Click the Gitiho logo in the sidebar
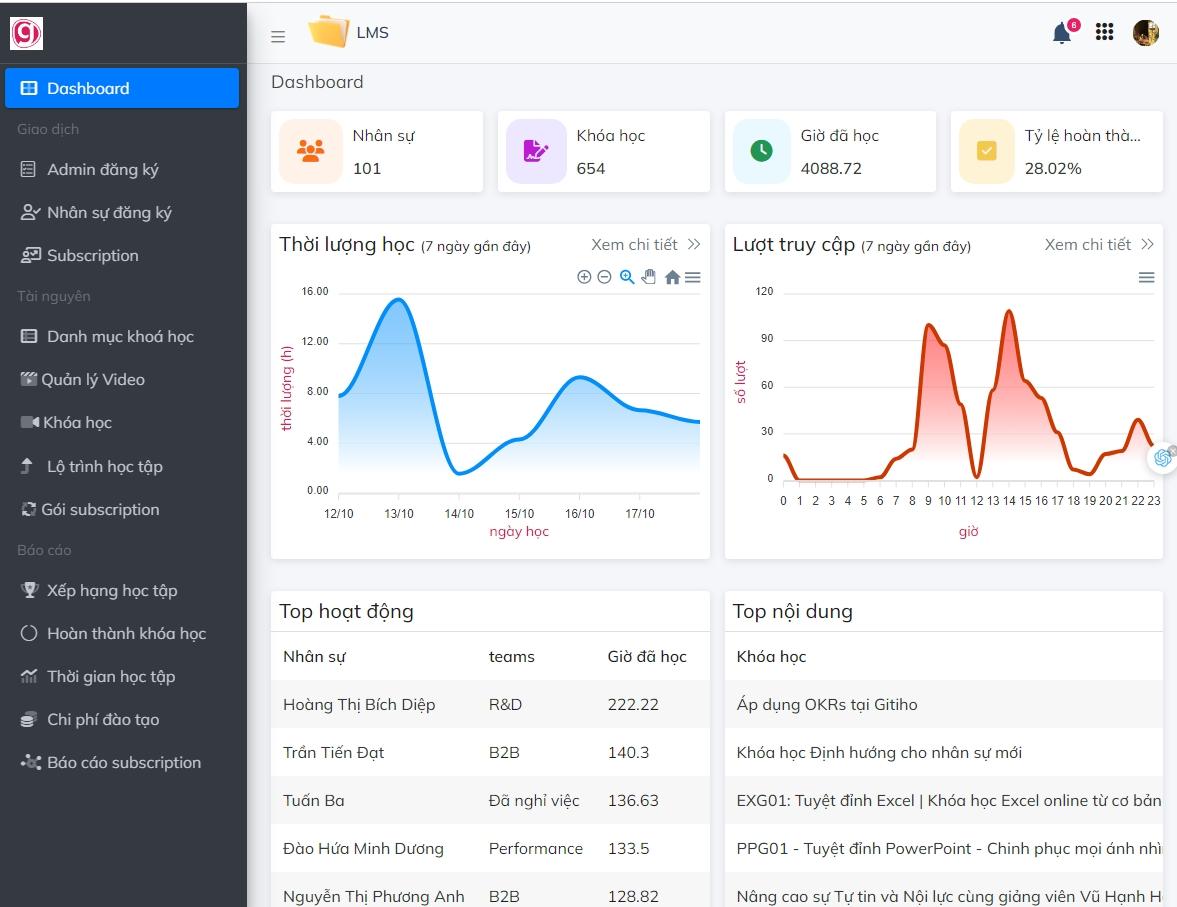1177x907 pixels. pyautogui.click(x=26, y=32)
